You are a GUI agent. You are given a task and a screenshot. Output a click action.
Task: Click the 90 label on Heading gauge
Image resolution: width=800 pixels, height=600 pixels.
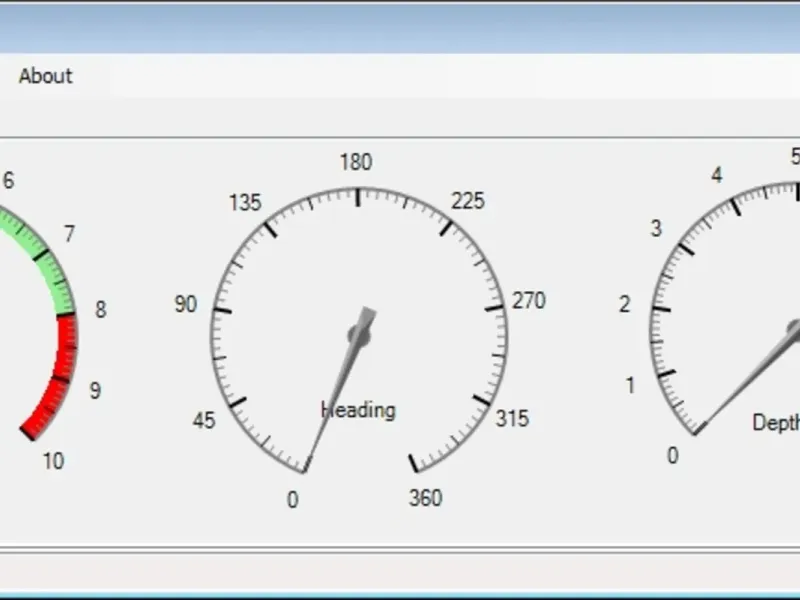coord(186,304)
